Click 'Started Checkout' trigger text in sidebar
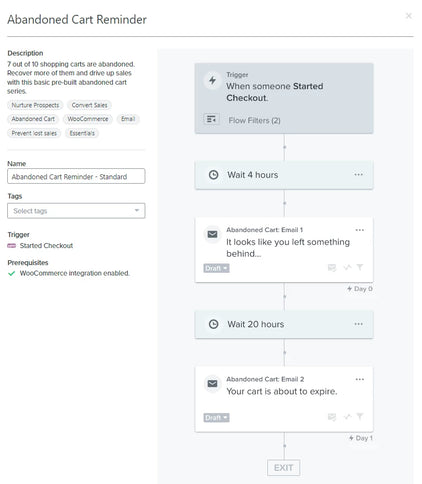 [x=46, y=246]
